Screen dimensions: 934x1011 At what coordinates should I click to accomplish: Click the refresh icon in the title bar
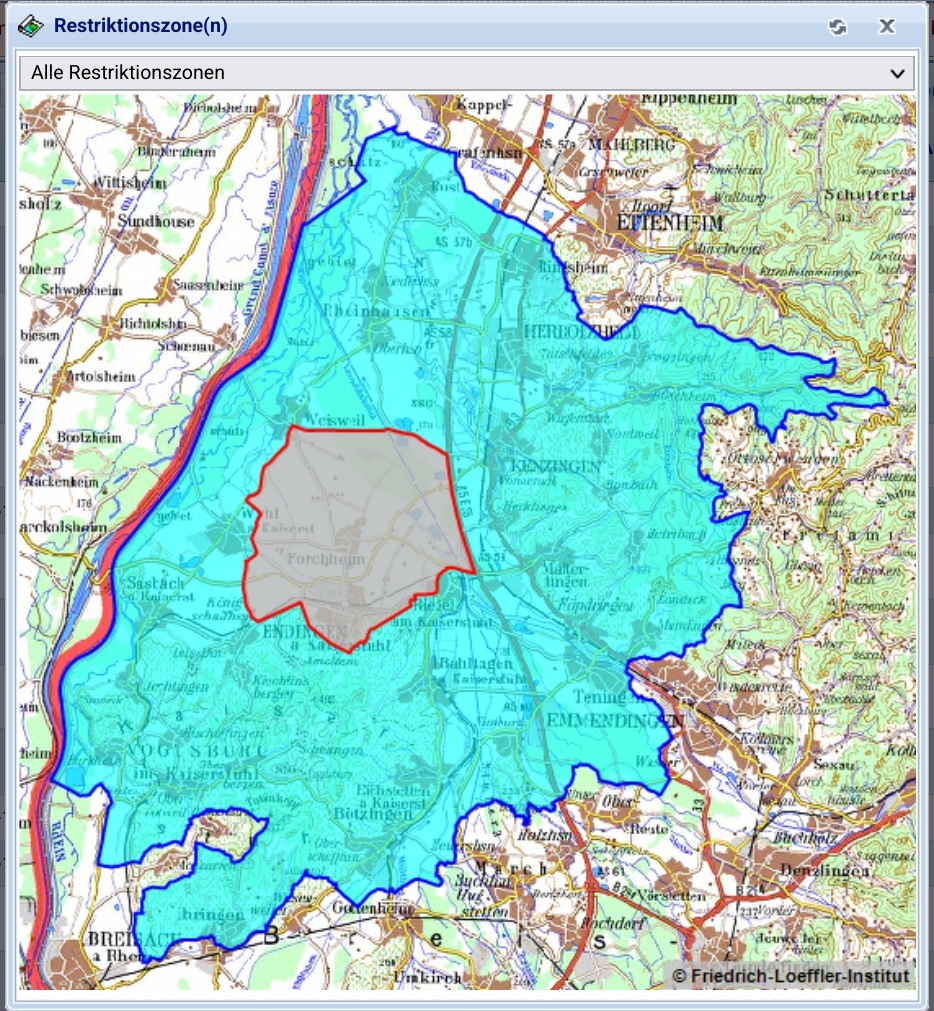837,27
